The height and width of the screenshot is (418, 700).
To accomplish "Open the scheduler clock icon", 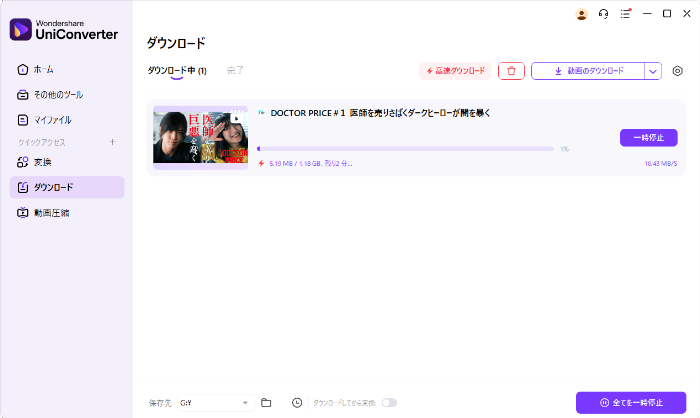I will (297, 403).
